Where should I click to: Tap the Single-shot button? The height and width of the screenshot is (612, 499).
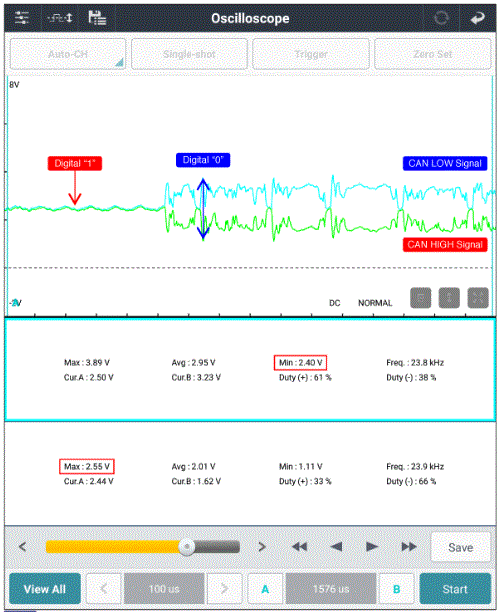[x=189, y=54]
